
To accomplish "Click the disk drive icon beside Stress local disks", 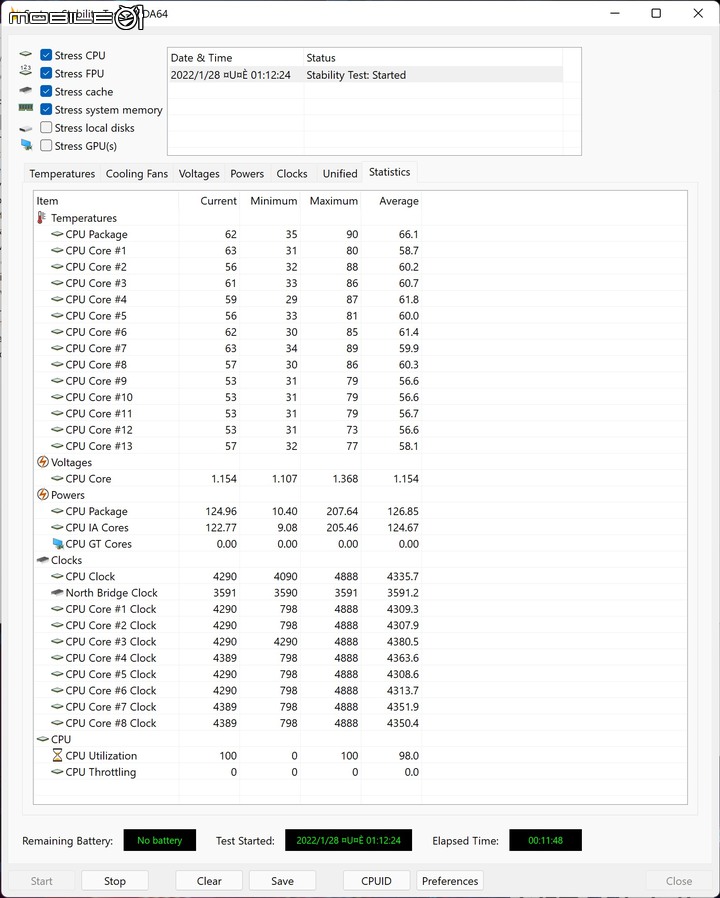I will point(26,128).
